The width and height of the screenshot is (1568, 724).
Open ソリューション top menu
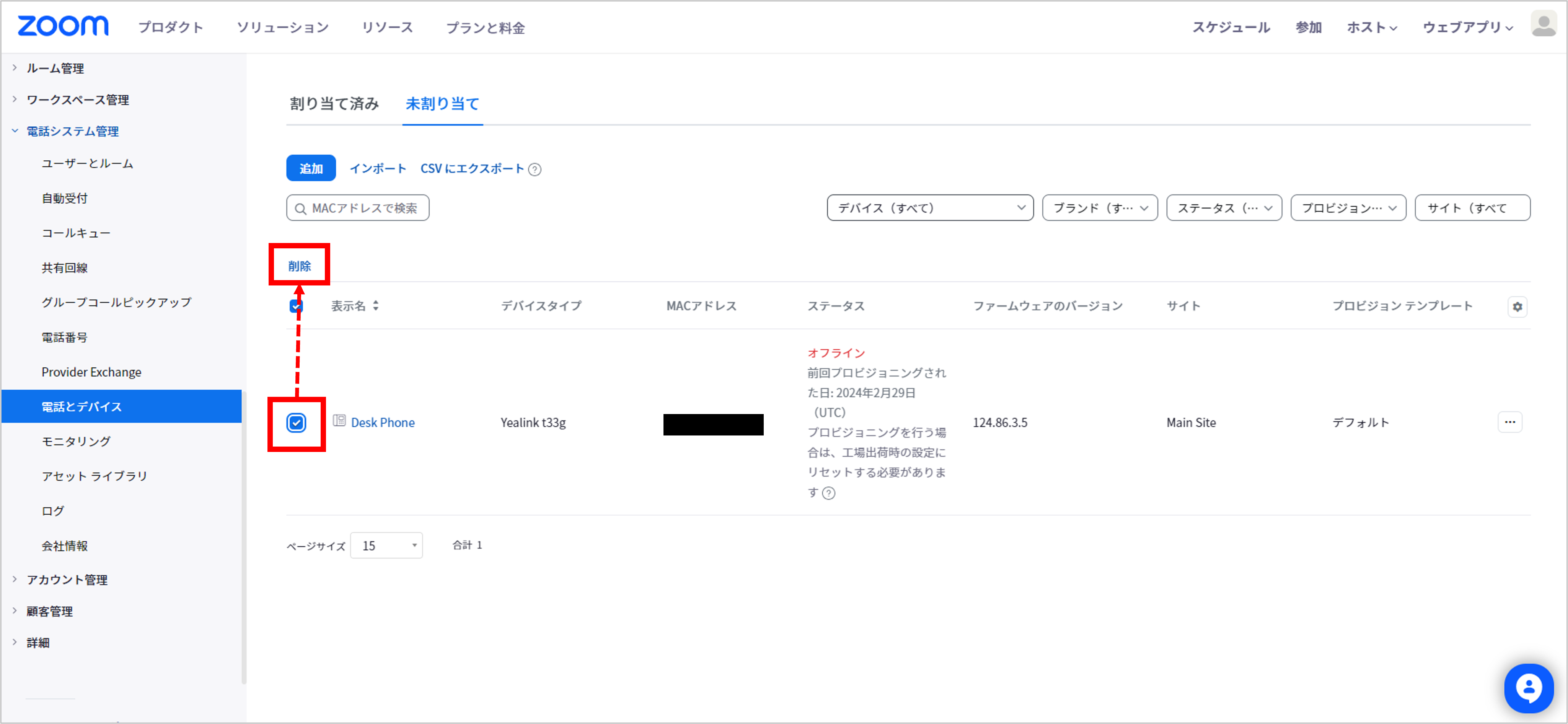pos(282,28)
